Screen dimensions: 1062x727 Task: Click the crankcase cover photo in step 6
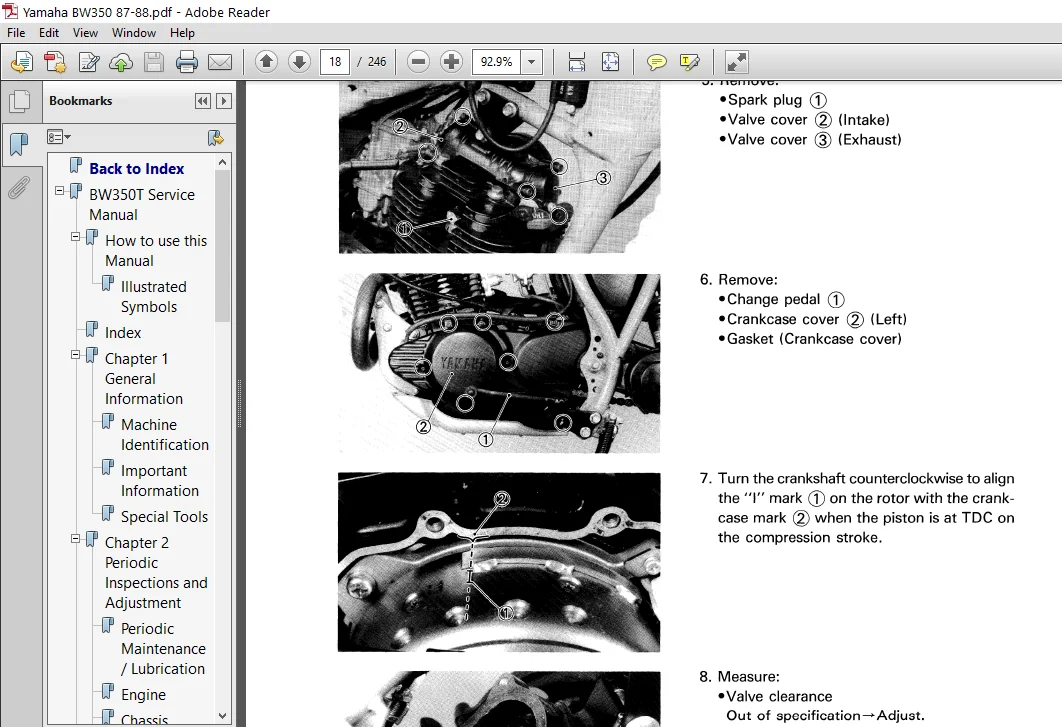pyautogui.click(x=499, y=363)
